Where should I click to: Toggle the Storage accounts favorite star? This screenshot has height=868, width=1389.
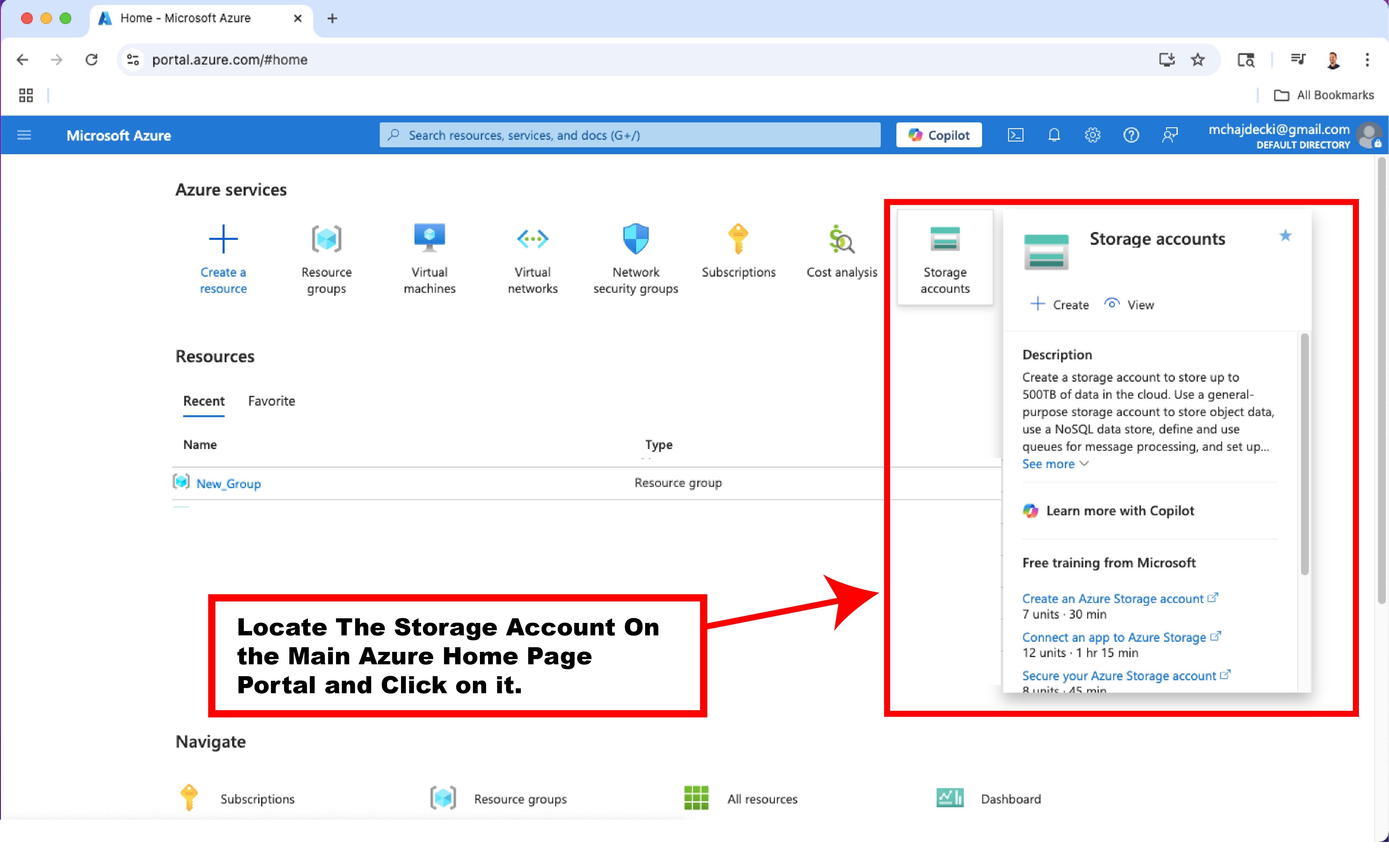pyautogui.click(x=1286, y=235)
